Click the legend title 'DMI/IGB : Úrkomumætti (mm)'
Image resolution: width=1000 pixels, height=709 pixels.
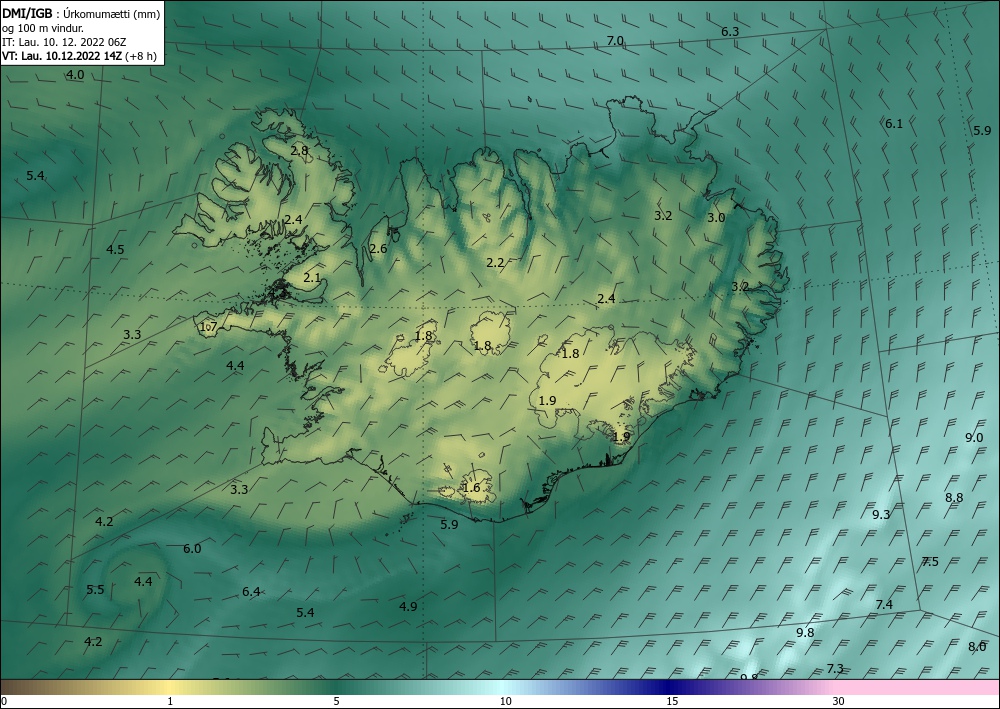(81, 13)
